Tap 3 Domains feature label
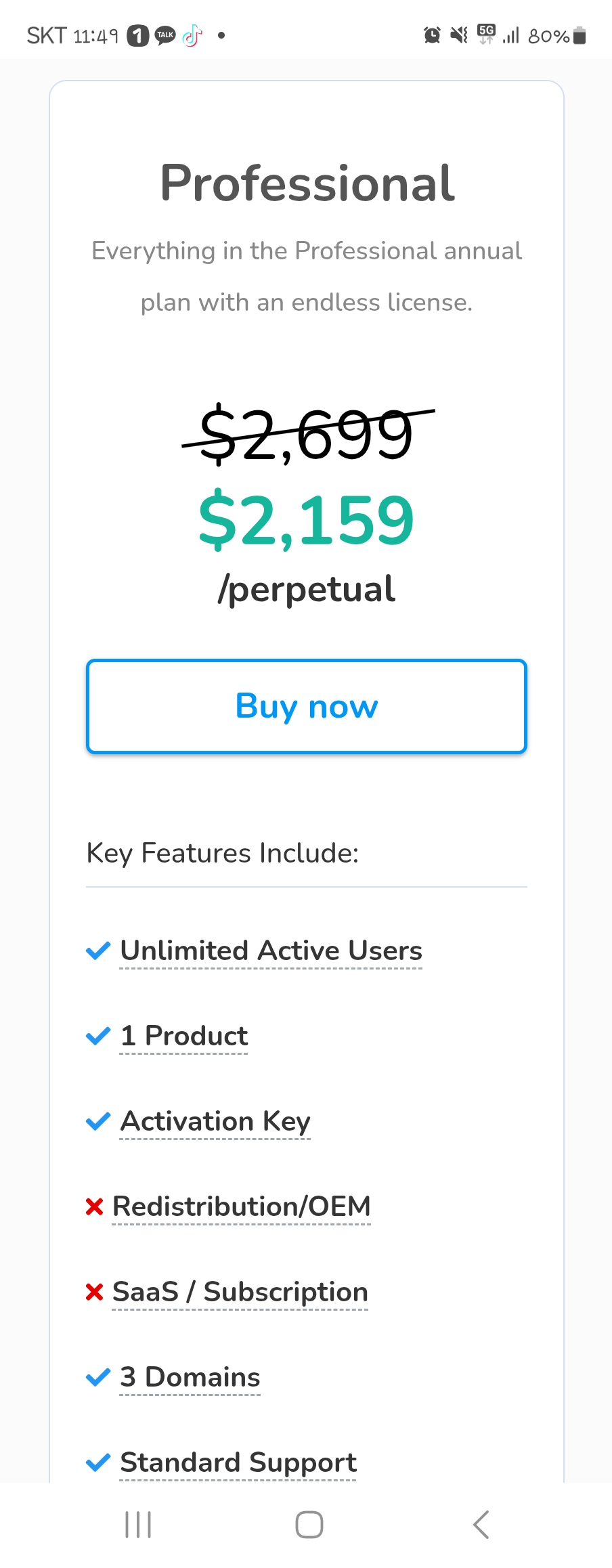 [x=190, y=1377]
